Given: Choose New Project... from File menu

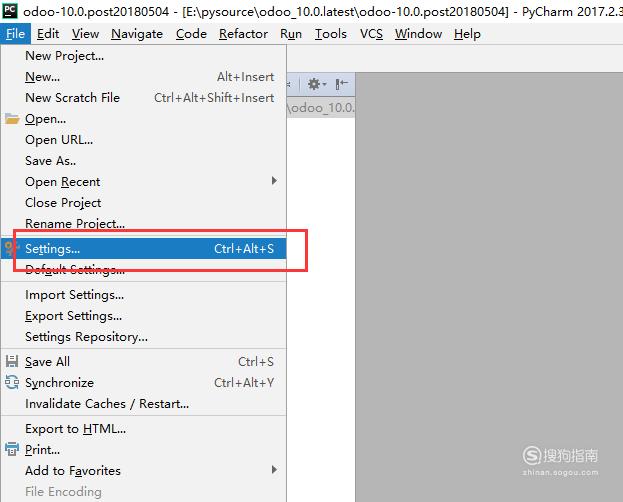Looking at the screenshot, I should (x=143, y=56).
